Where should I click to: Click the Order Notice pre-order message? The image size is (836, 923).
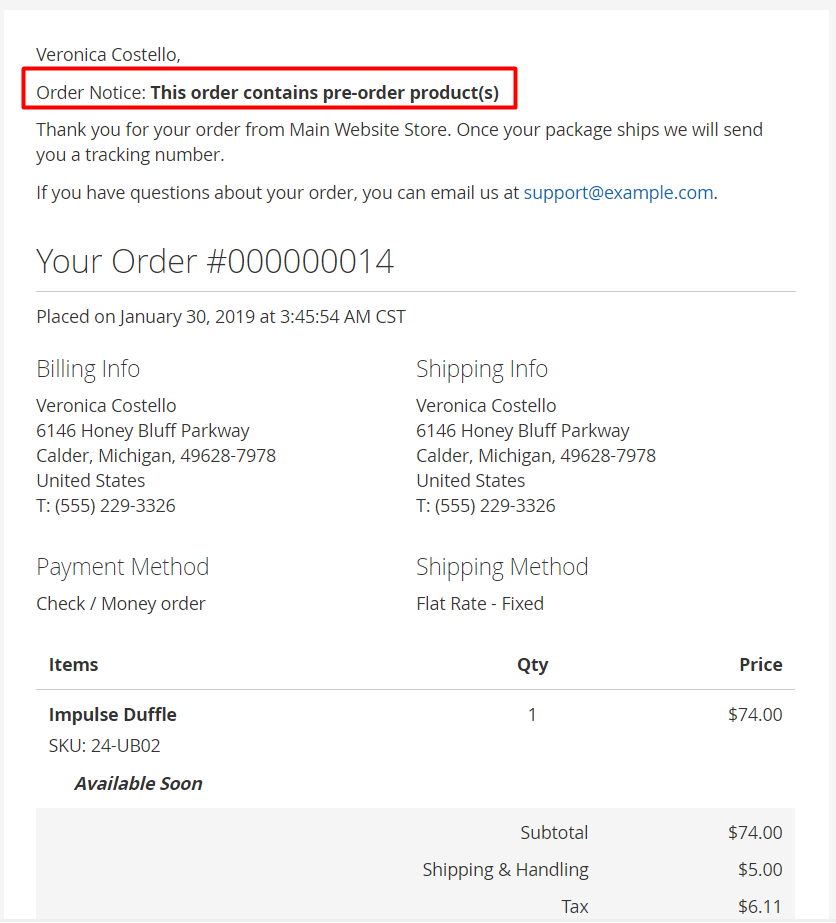coord(268,93)
